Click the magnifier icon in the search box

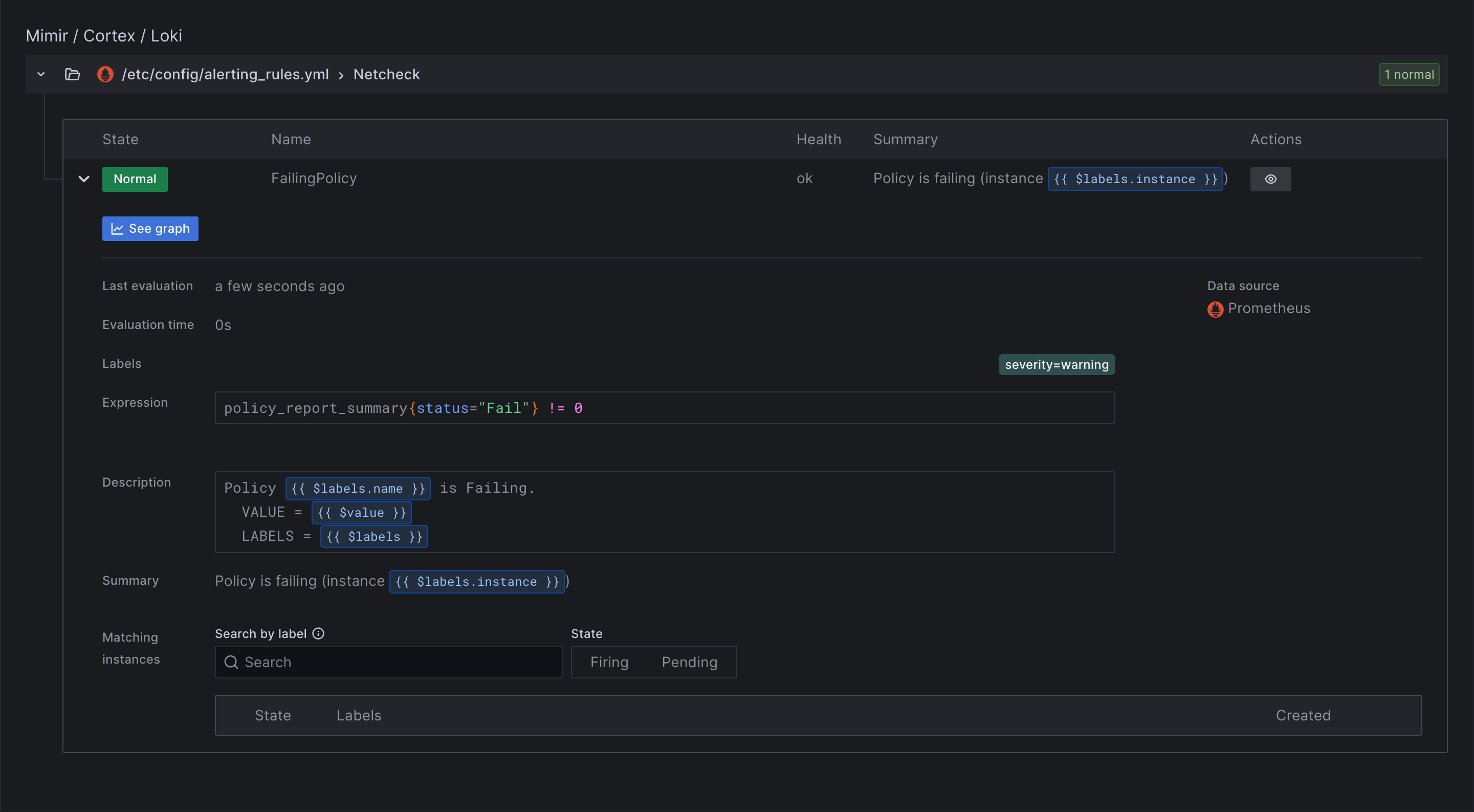tap(231, 662)
